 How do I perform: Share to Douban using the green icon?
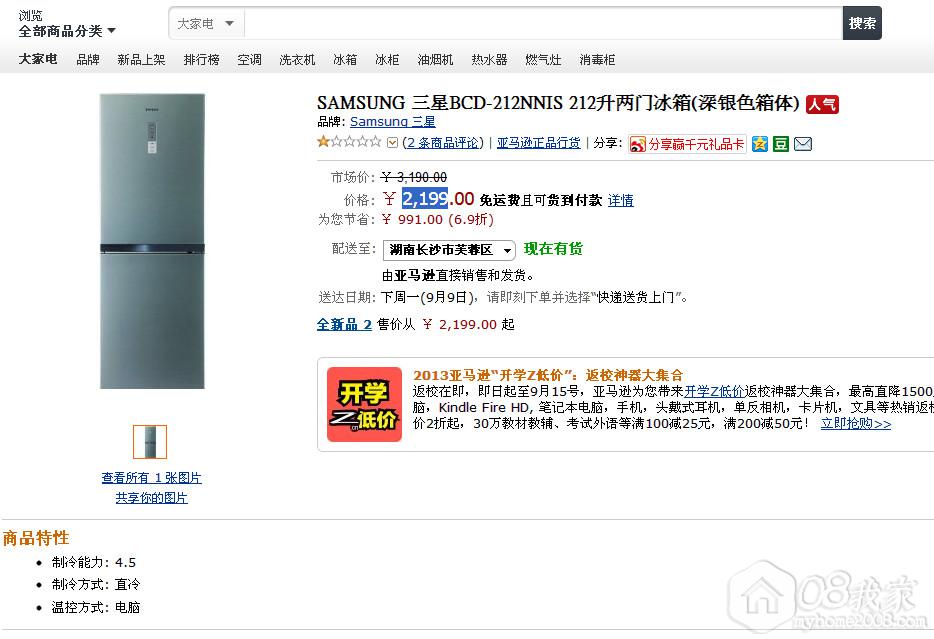781,144
